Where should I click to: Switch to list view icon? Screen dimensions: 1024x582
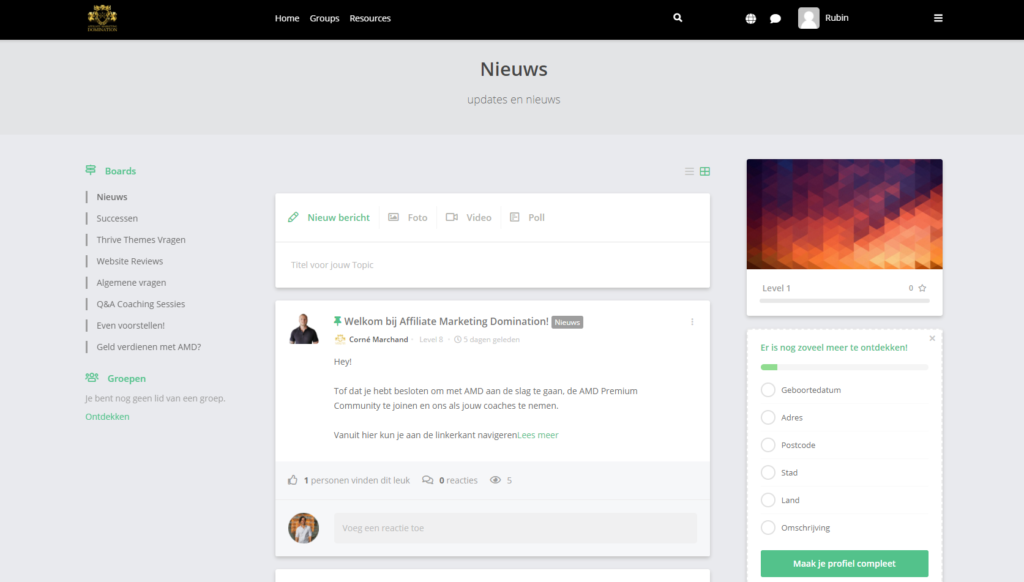(x=689, y=171)
